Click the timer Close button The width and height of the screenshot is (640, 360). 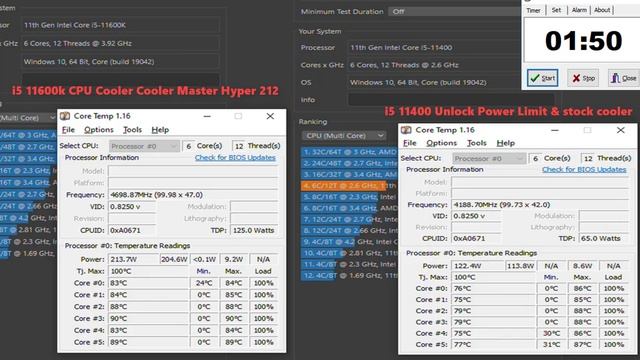(624, 78)
